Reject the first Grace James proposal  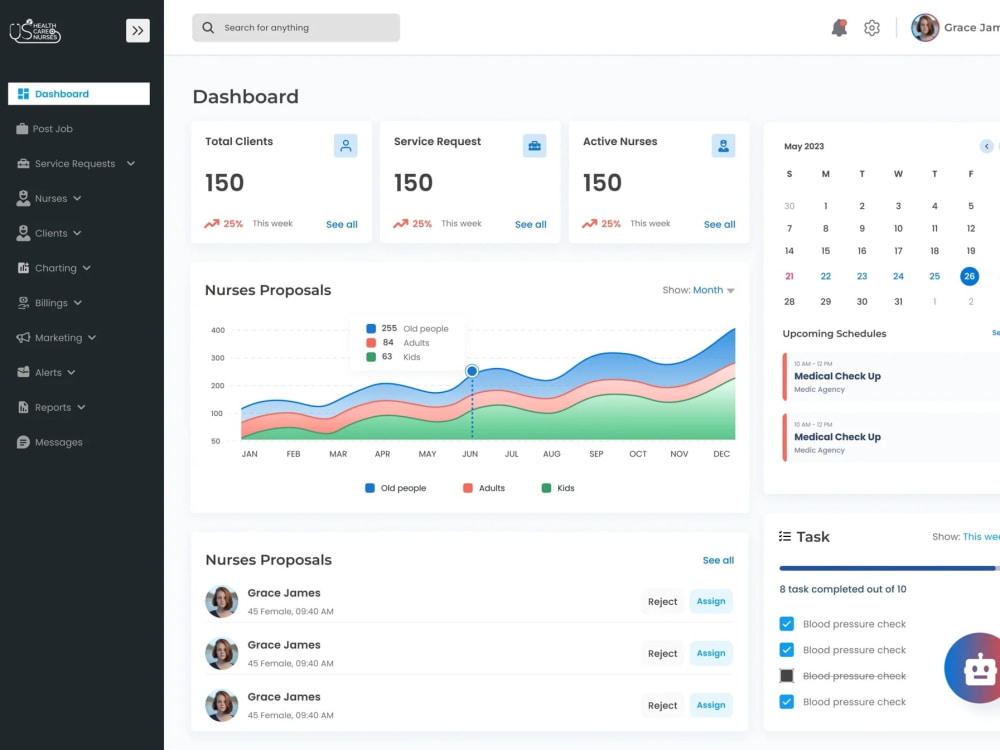[x=662, y=601]
